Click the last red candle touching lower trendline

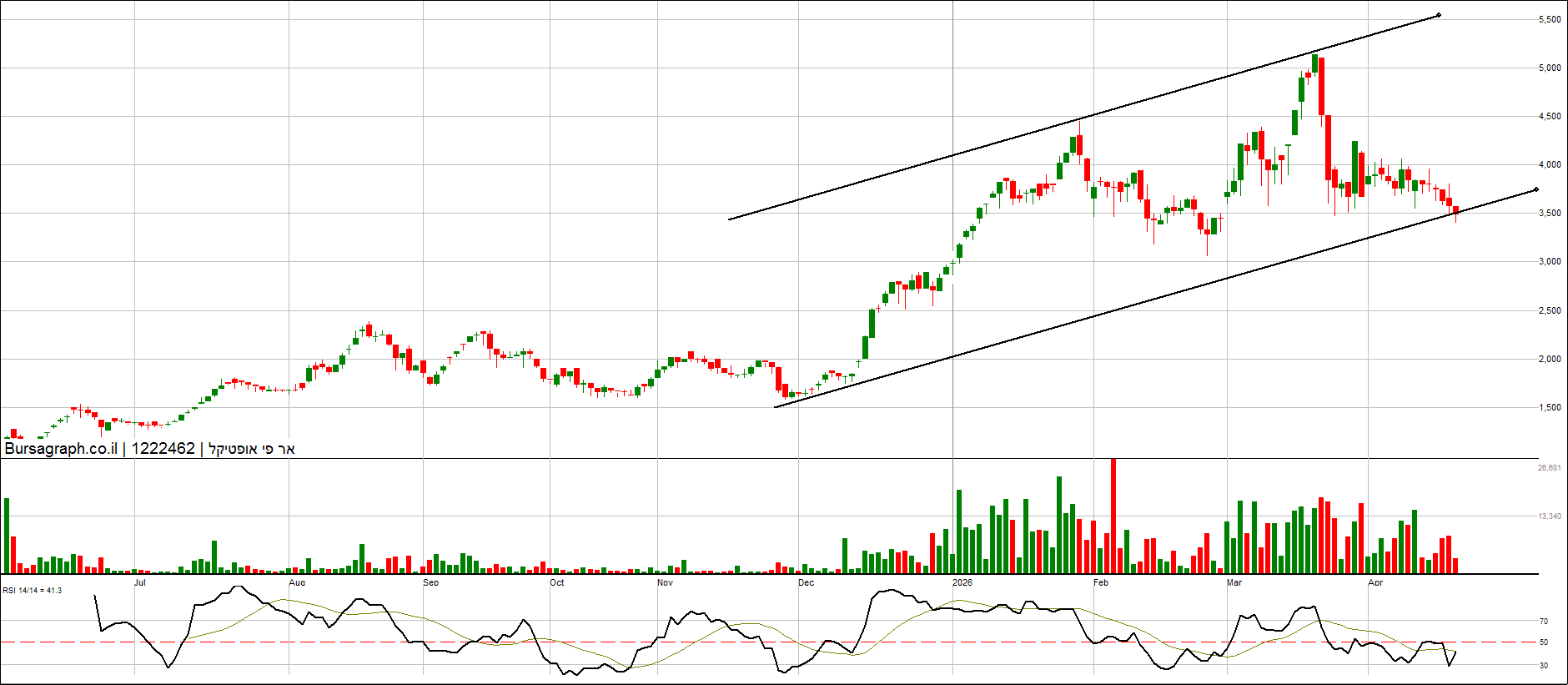point(1456,211)
